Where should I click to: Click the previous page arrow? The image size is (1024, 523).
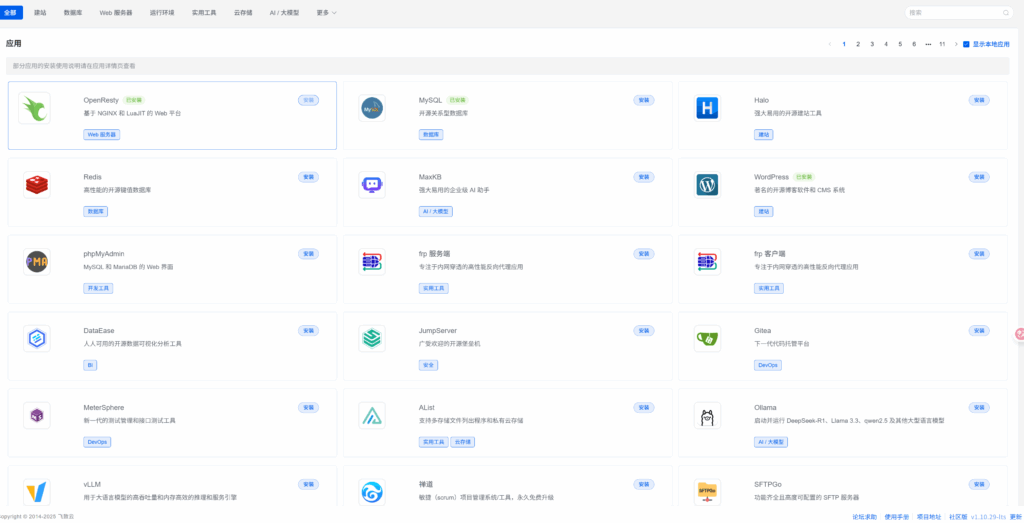830,44
